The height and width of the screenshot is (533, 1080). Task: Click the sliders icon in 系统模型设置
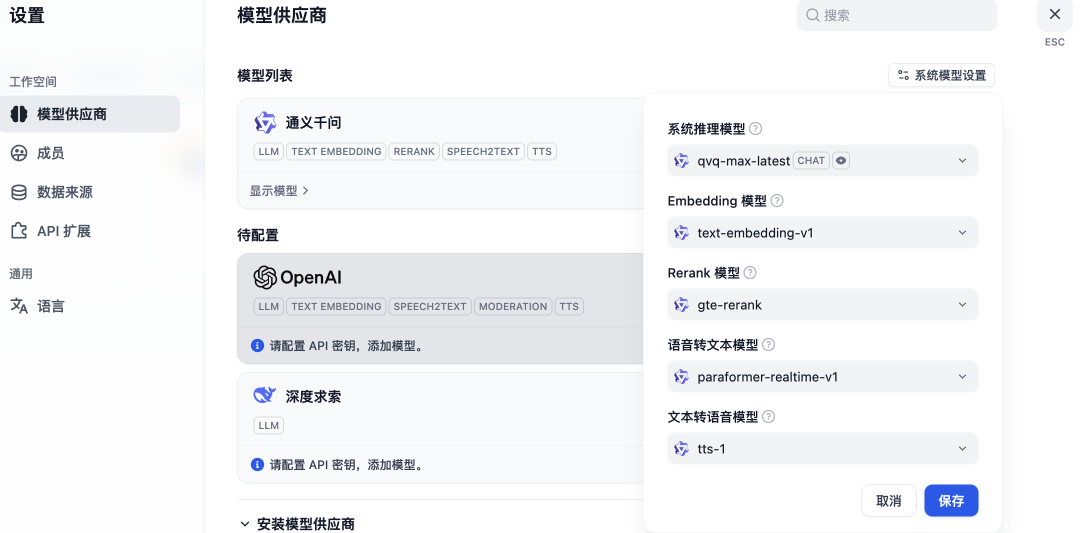[x=902, y=75]
